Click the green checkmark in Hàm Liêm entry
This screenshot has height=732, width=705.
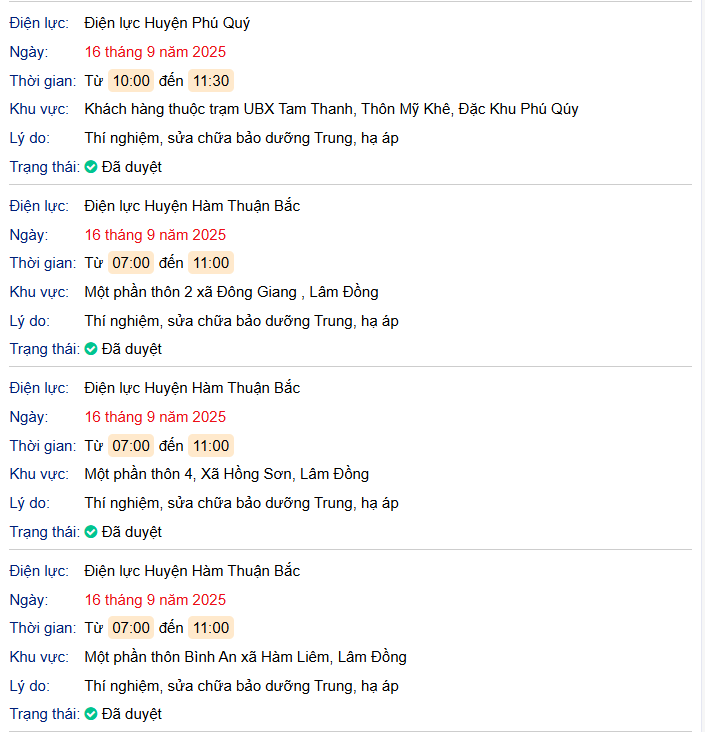(91, 714)
